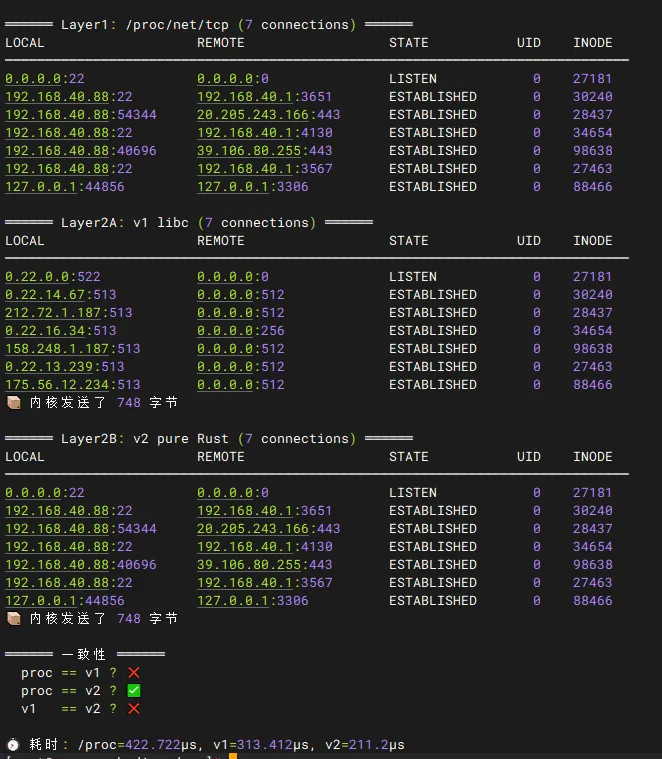The width and height of the screenshot is (662, 759).
Task: Select 212.72.1.187:513 local address
Action: [69, 312]
